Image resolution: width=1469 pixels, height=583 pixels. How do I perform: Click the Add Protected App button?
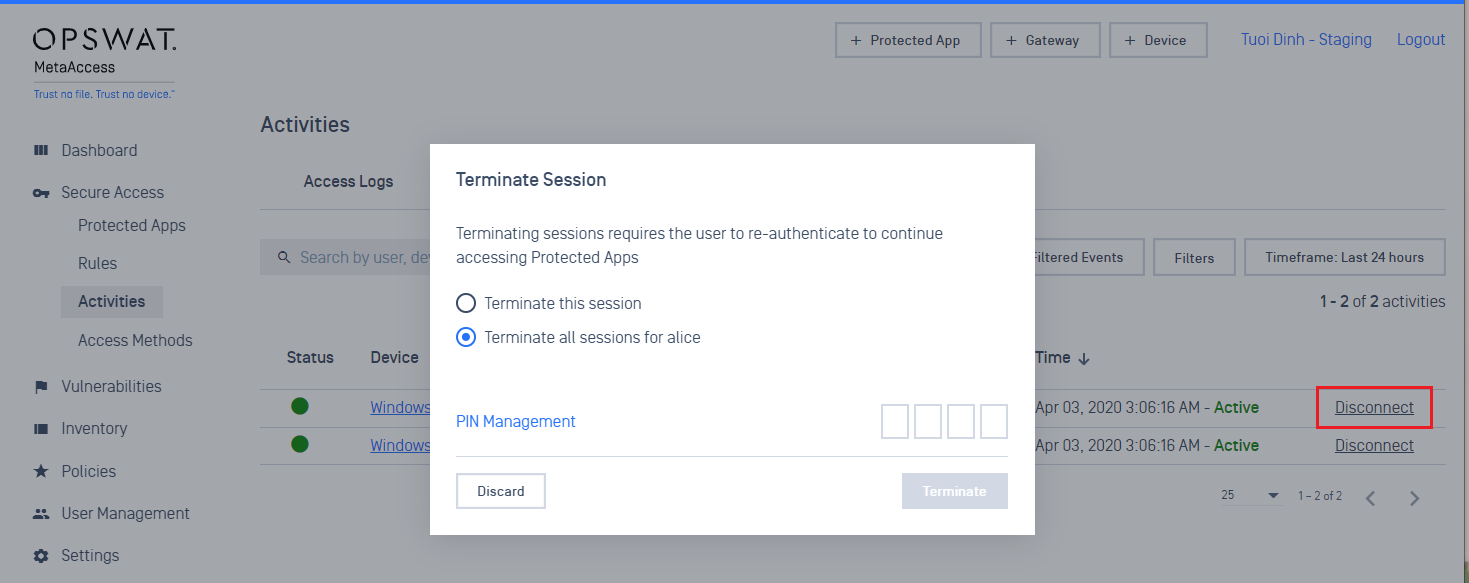[908, 40]
